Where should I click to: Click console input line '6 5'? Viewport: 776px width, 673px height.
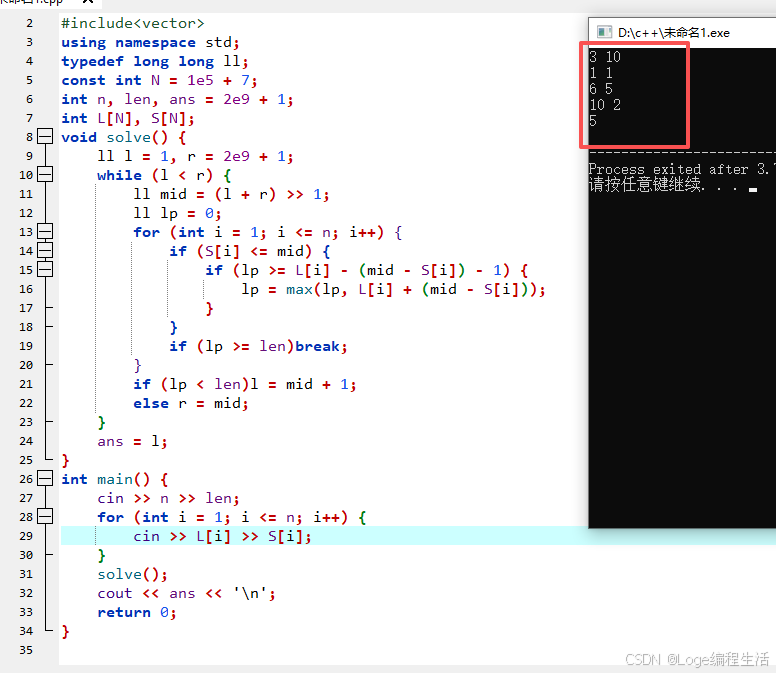point(601,89)
